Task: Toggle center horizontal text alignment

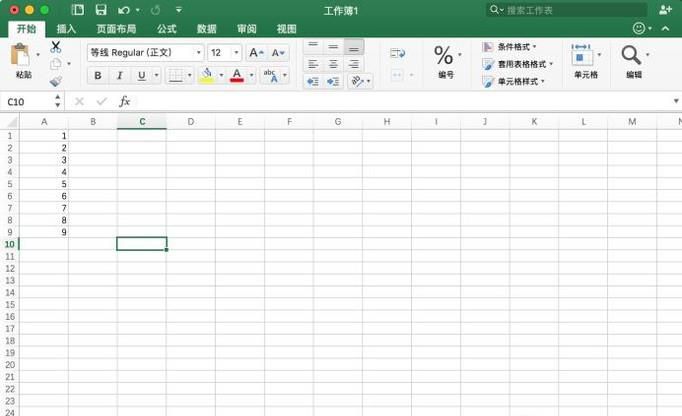Action: click(334, 64)
